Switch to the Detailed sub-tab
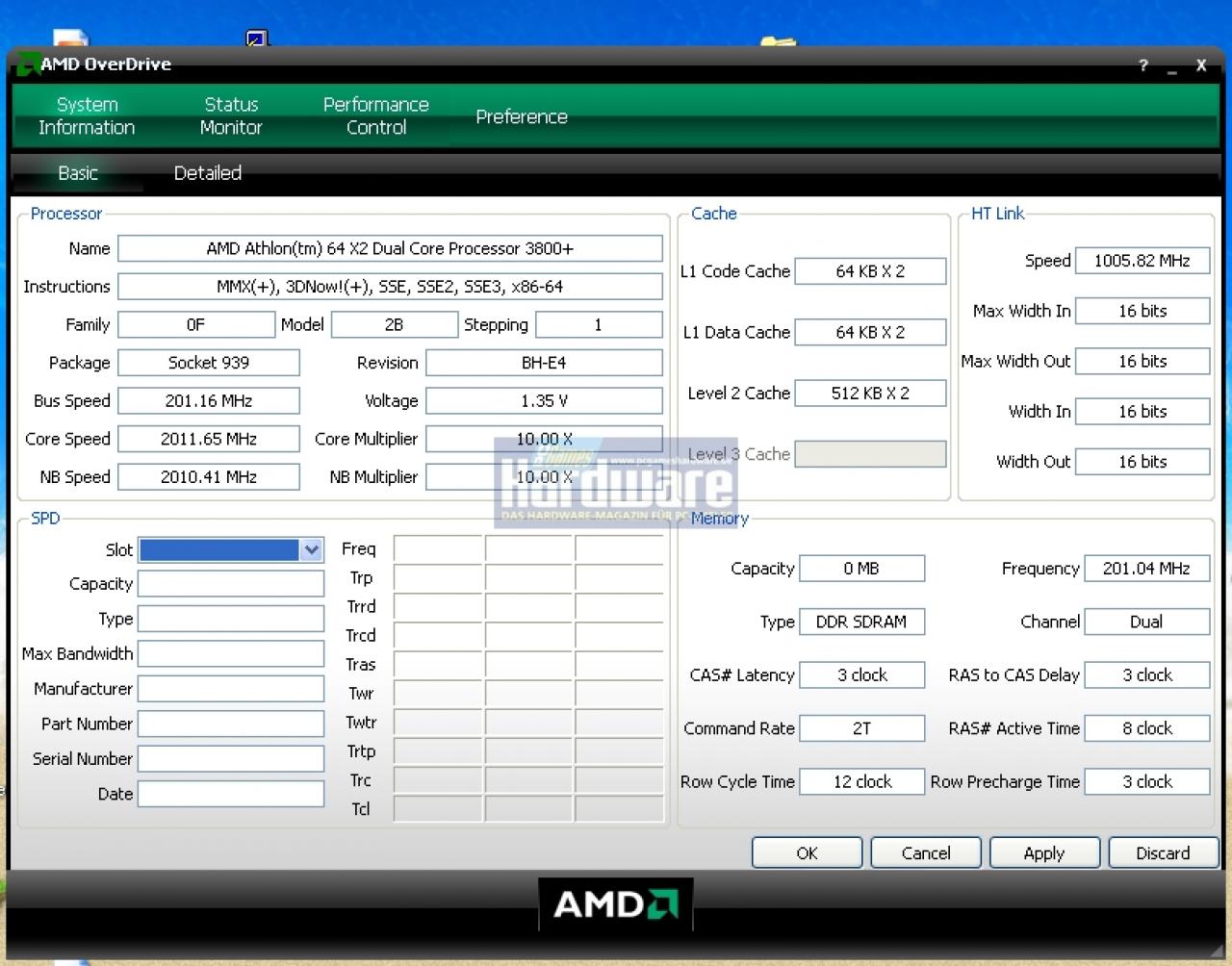This screenshot has width=1232, height=966. (208, 173)
